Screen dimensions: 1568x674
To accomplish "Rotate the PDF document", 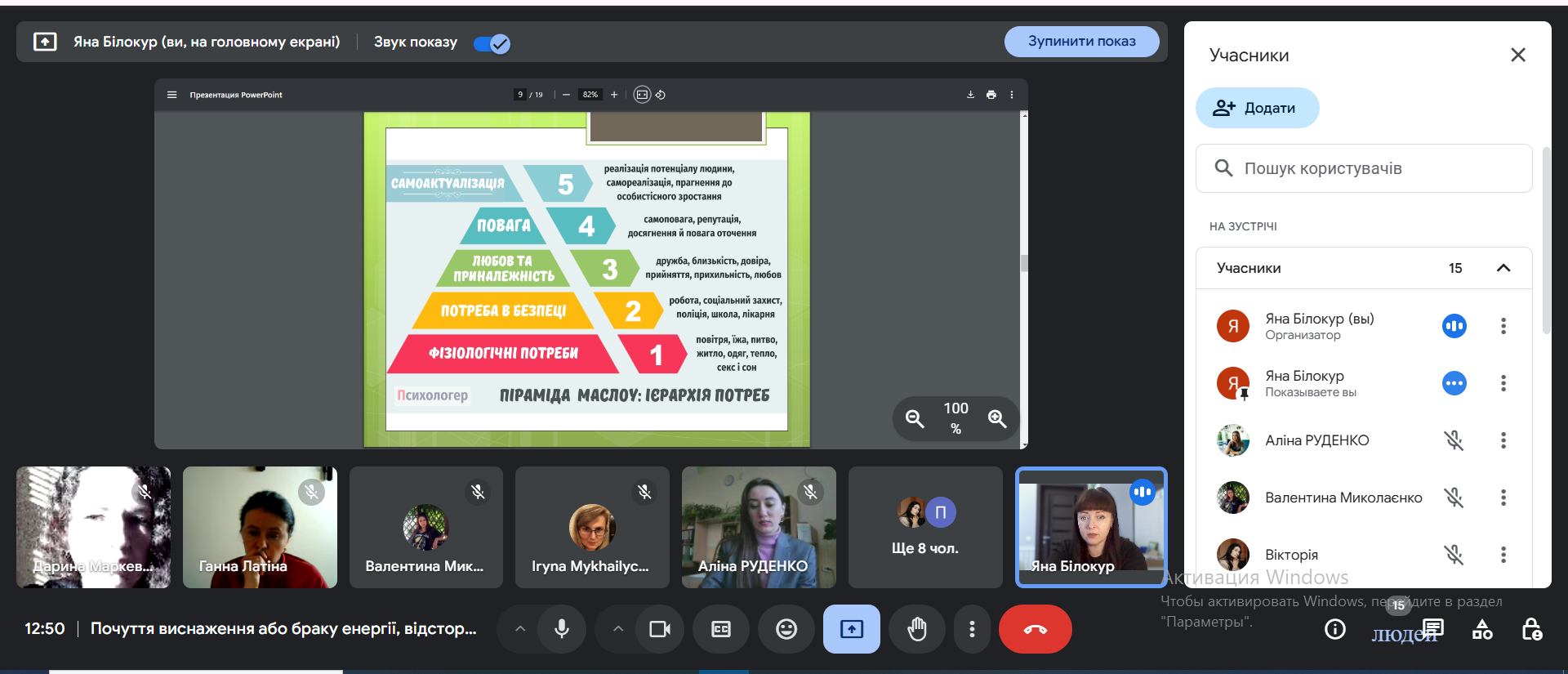I will [x=661, y=95].
